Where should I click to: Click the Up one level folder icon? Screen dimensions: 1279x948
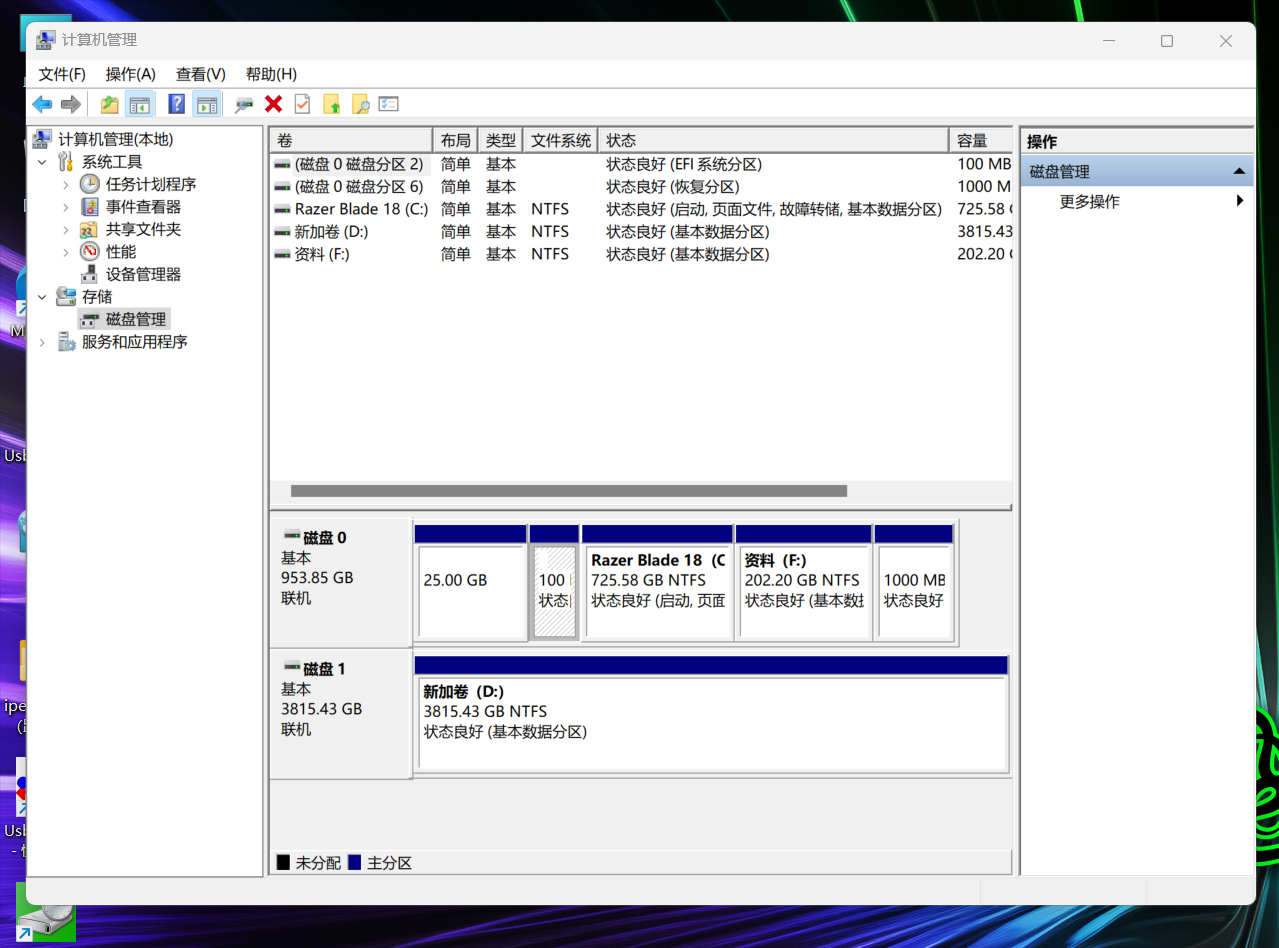tap(109, 104)
